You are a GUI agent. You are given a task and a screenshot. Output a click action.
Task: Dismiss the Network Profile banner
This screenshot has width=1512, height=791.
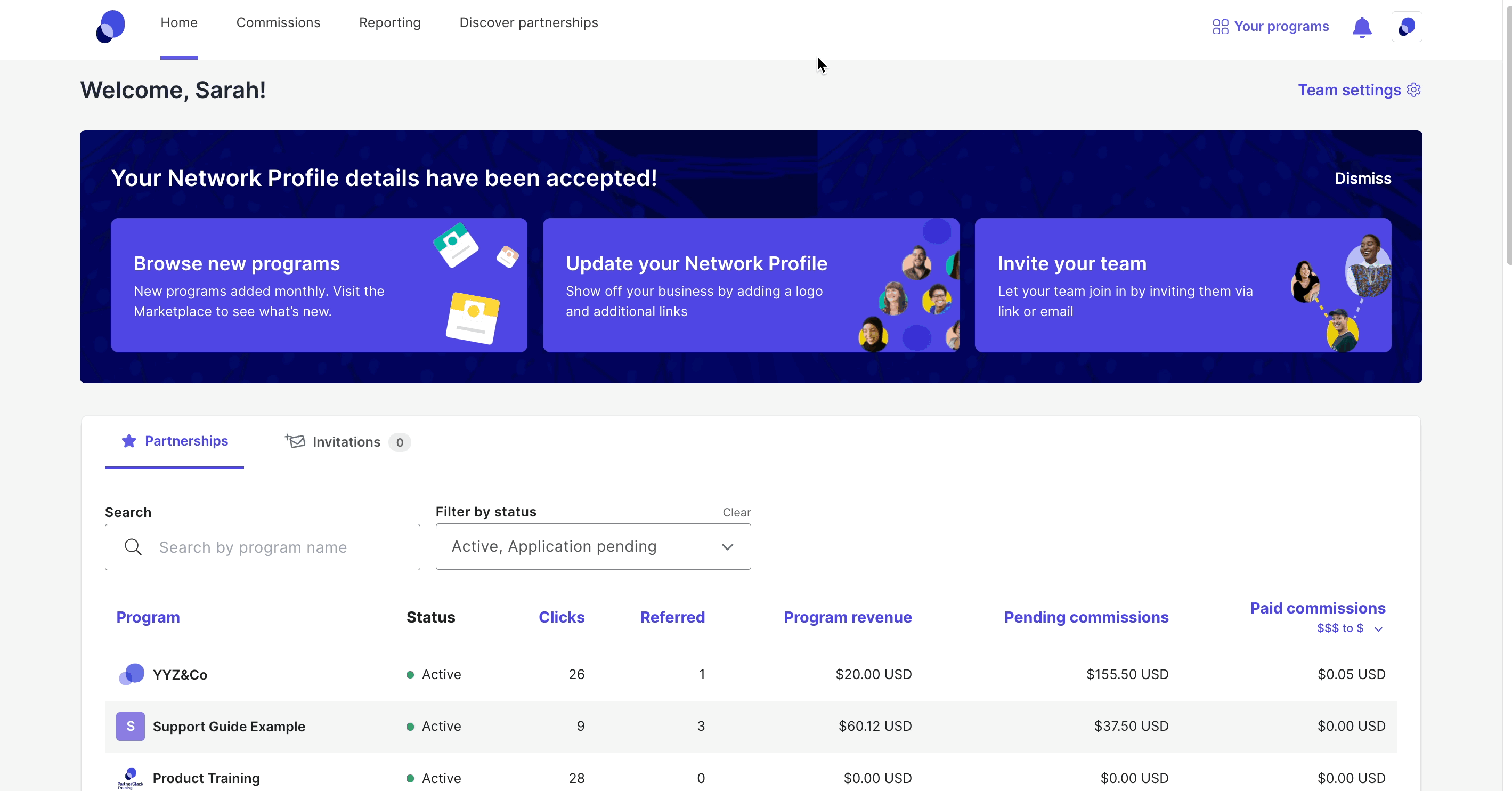pos(1362,179)
